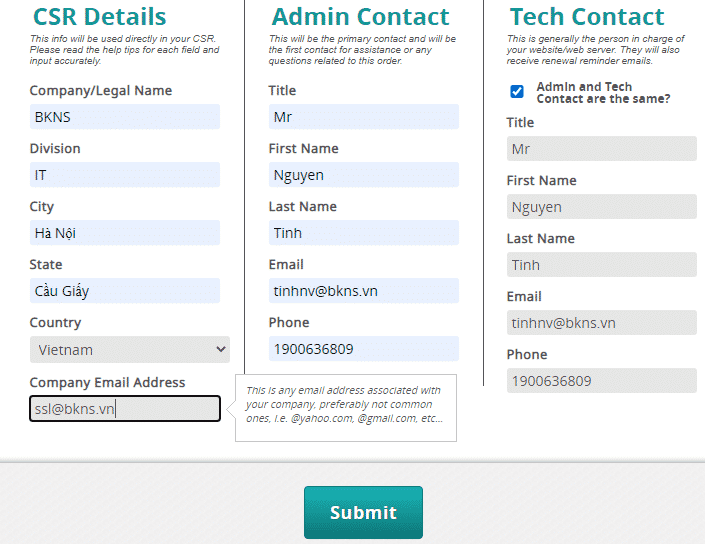
Task: Focus Admin Contact Last Name field
Action: tap(364, 233)
